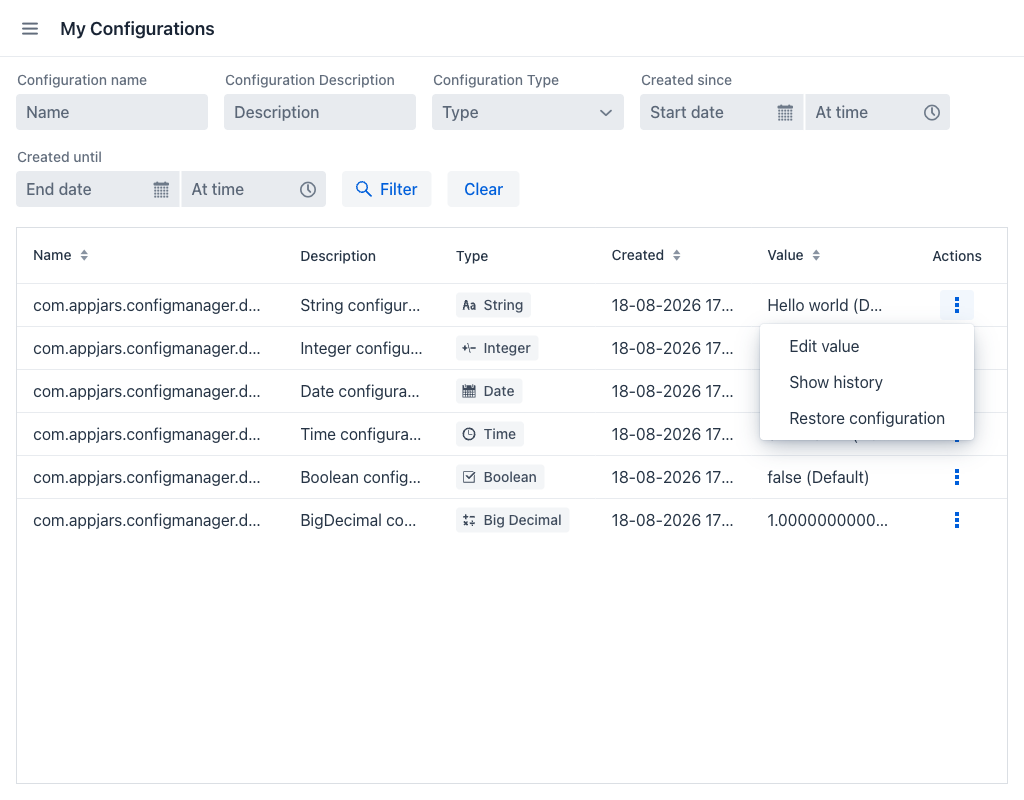Click the 'false (Default)' value cell

click(x=818, y=477)
